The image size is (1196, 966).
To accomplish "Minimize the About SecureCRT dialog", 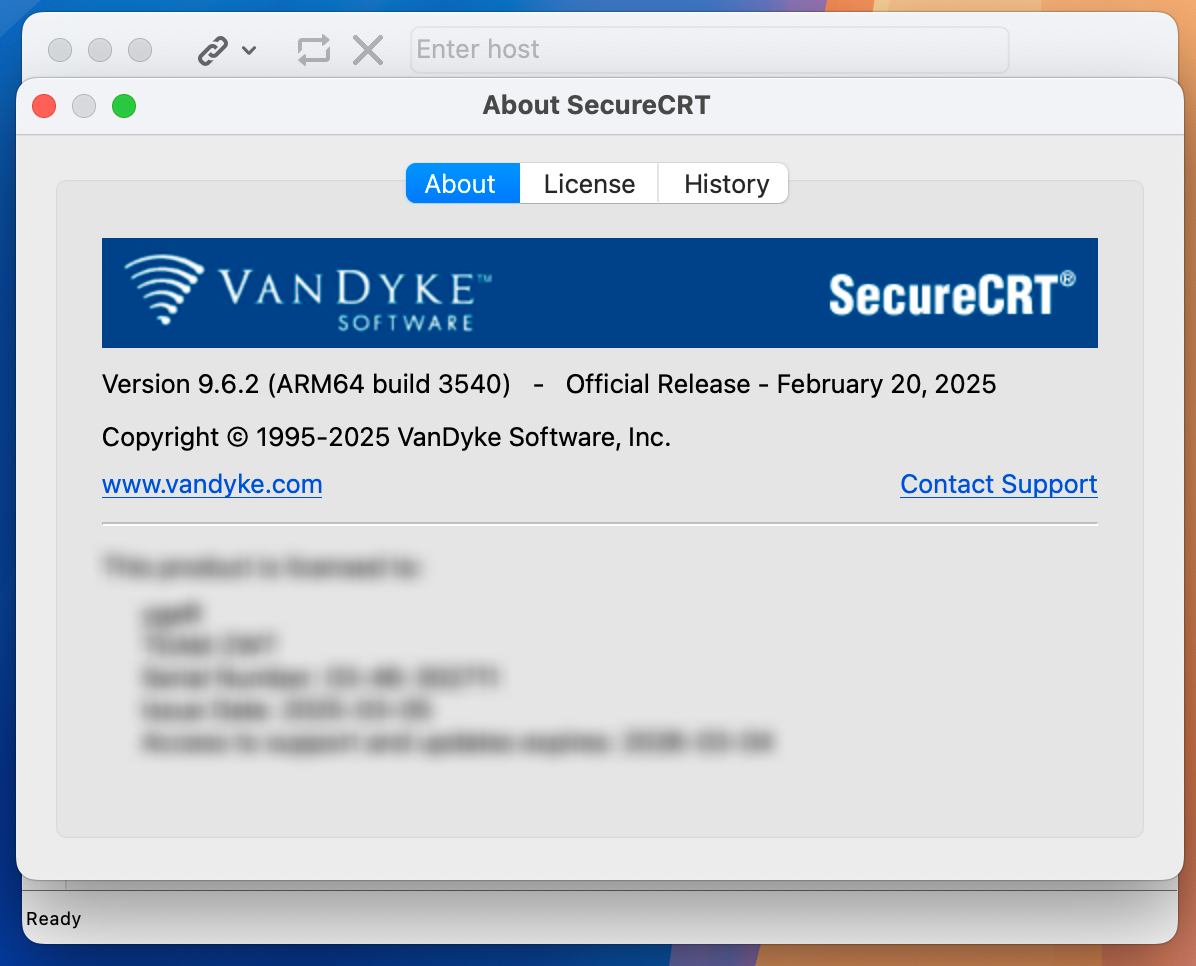I will click(x=84, y=105).
